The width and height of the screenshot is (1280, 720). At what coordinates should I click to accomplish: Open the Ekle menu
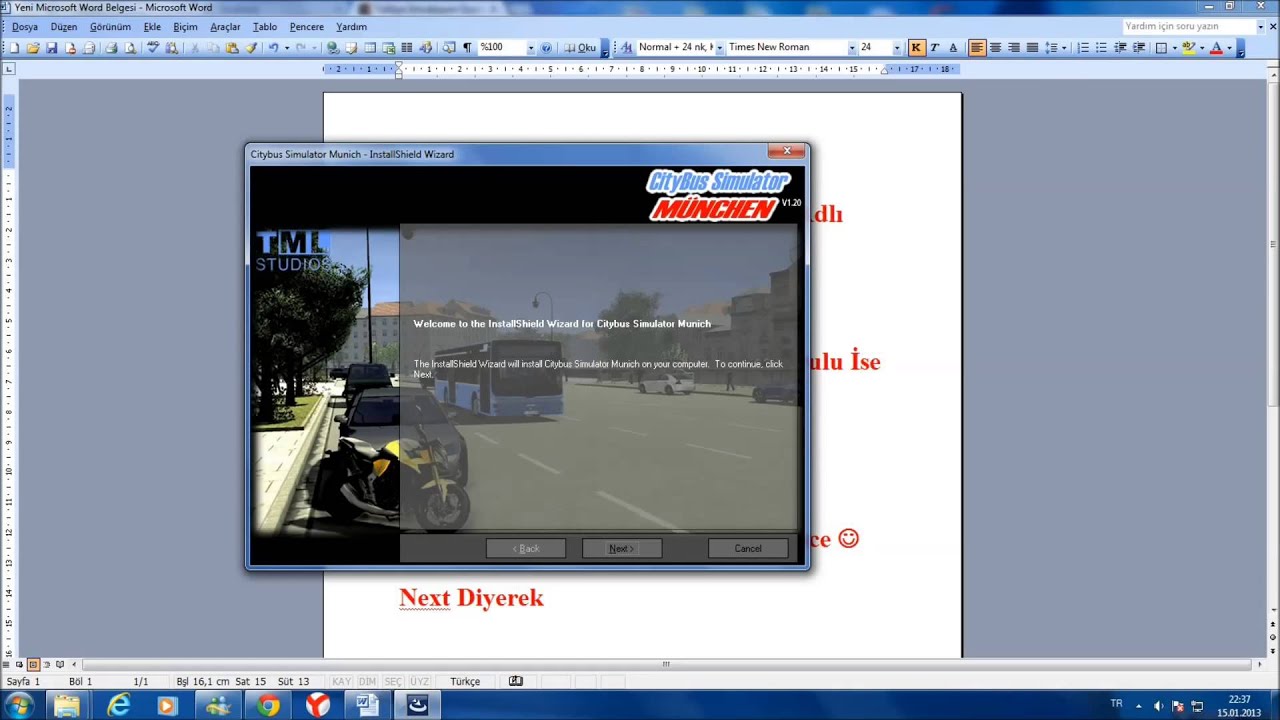[152, 27]
